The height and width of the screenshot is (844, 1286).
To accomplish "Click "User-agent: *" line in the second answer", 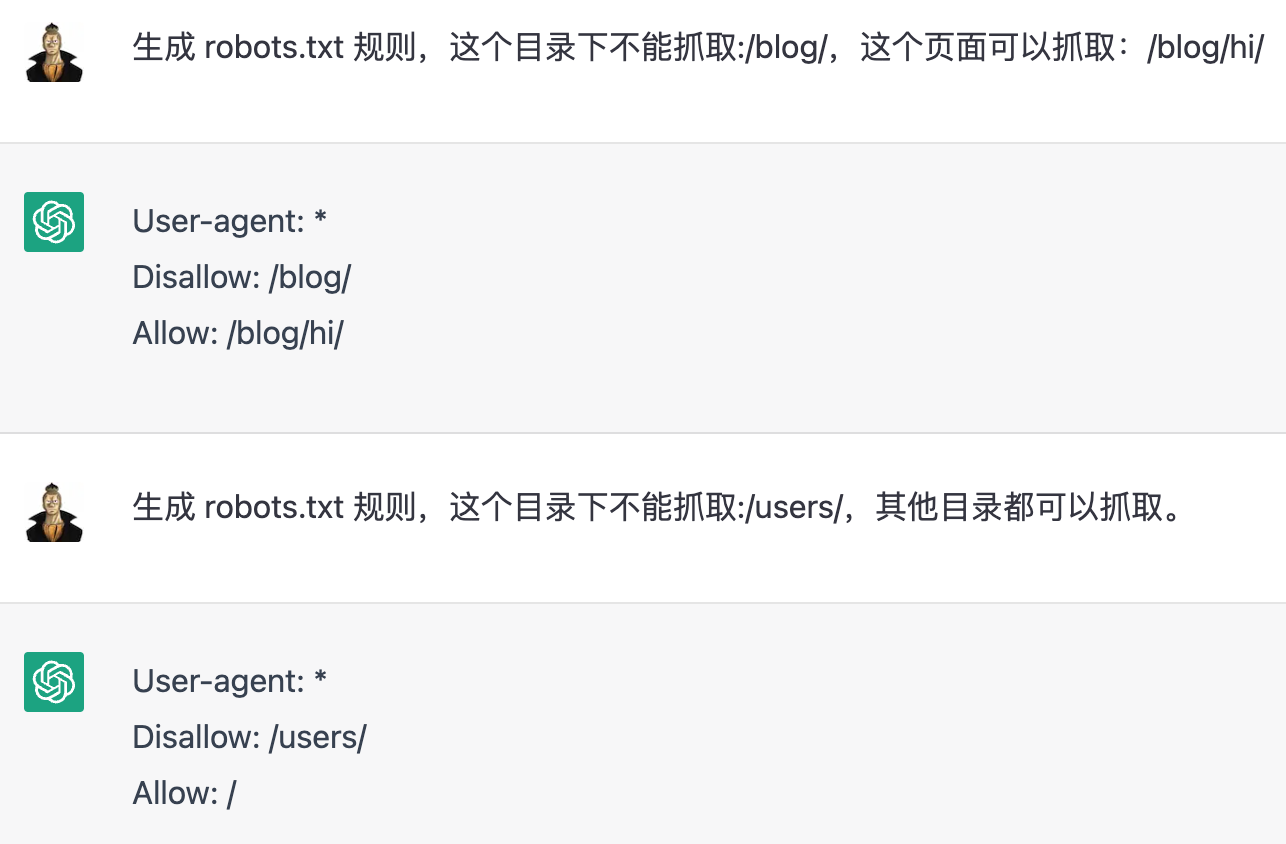I will pyautogui.click(x=230, y=682).
